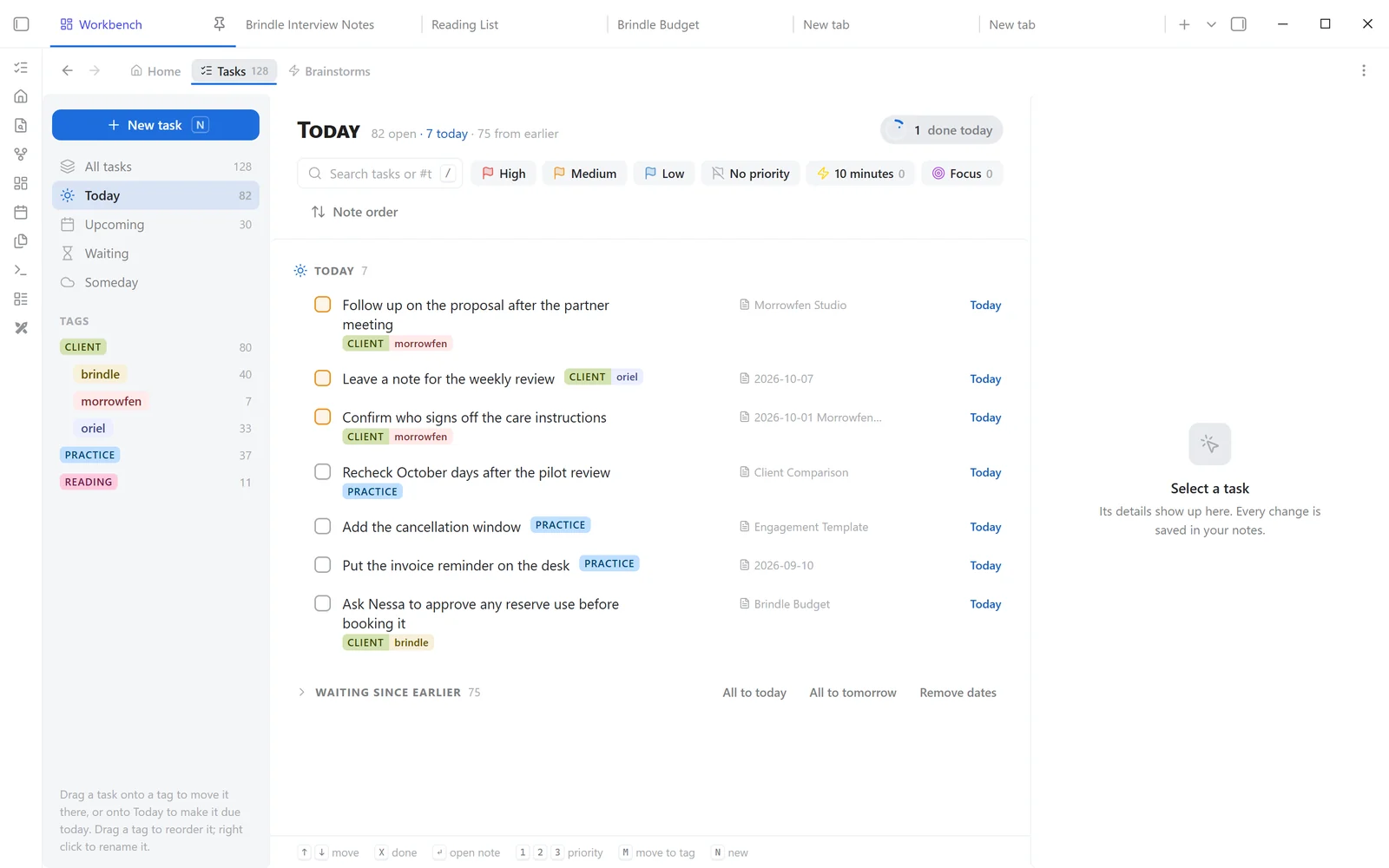The width and height of the screenshot is (1389, 868).
Task: Add a new tab with plus icon
Action: (x=1184, y=24)
